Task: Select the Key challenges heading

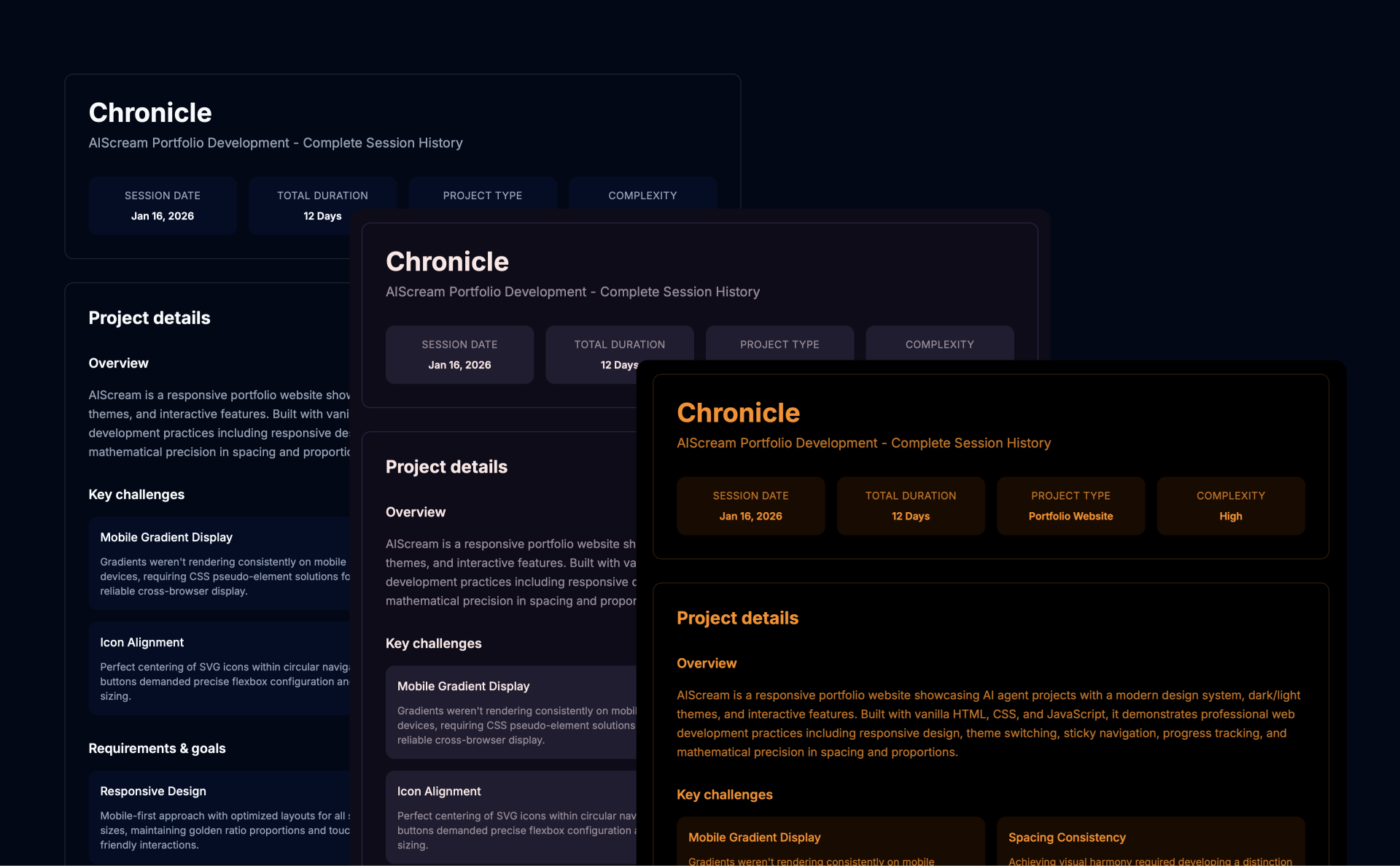Action: 724,795
